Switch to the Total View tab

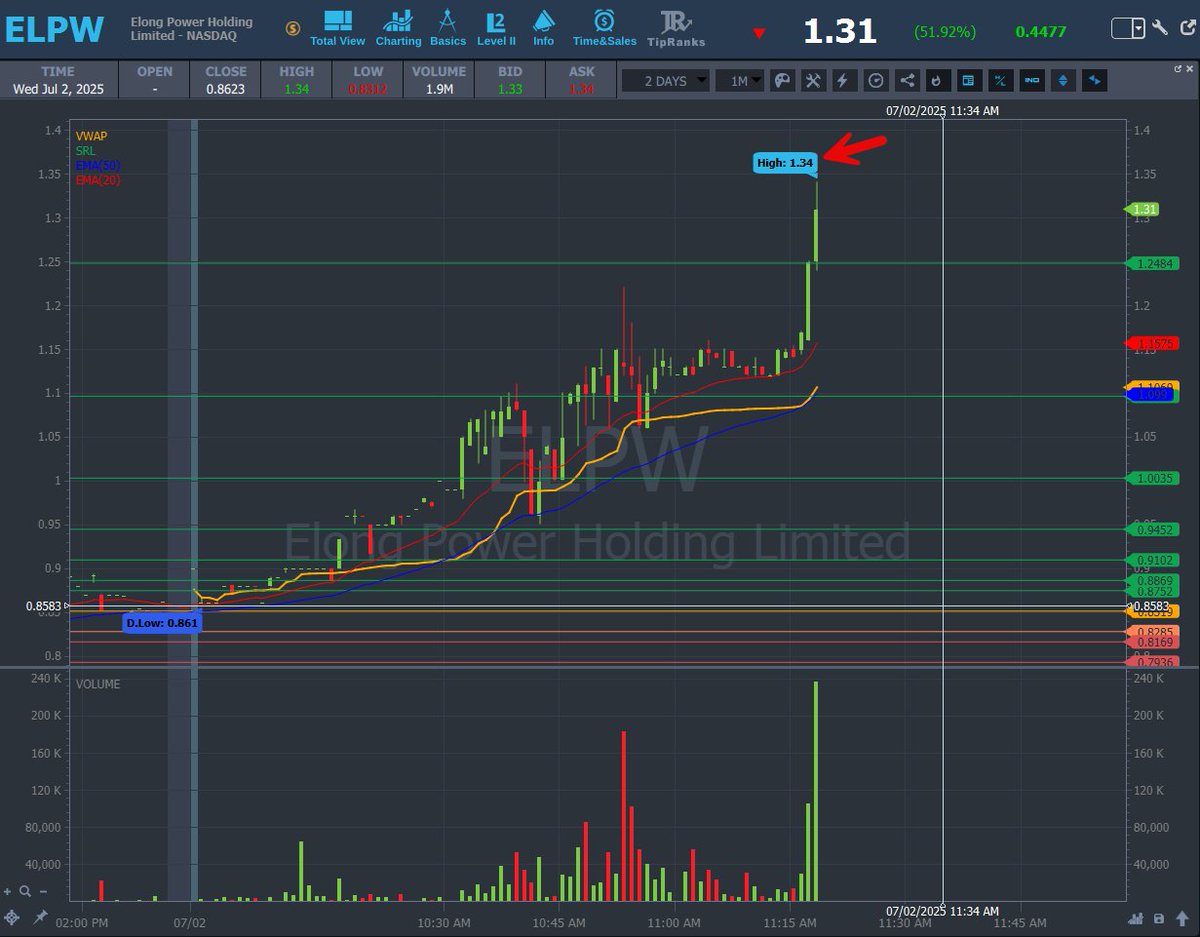point(337,27)
